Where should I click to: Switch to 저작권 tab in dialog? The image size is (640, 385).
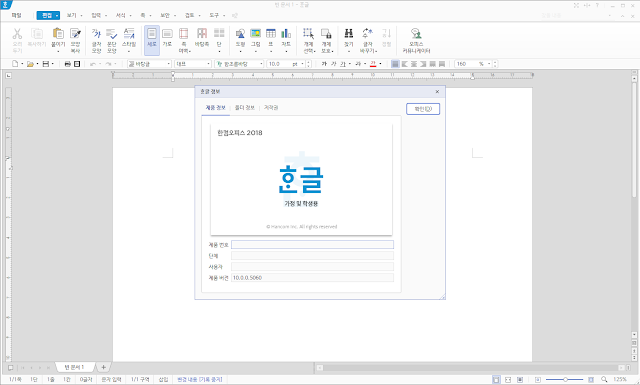[x=271, y=107]
